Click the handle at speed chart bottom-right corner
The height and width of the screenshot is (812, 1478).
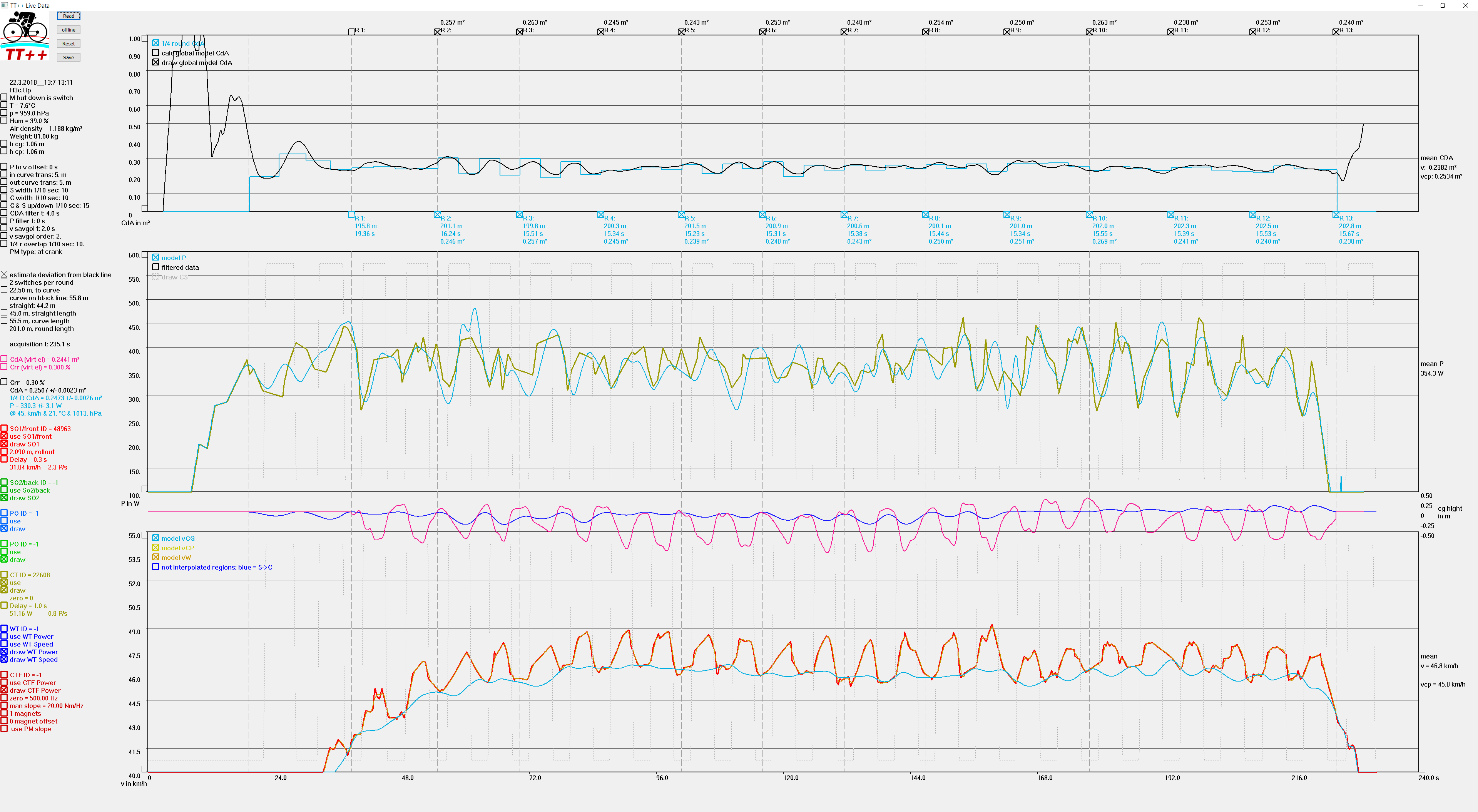click(1422, 769)
